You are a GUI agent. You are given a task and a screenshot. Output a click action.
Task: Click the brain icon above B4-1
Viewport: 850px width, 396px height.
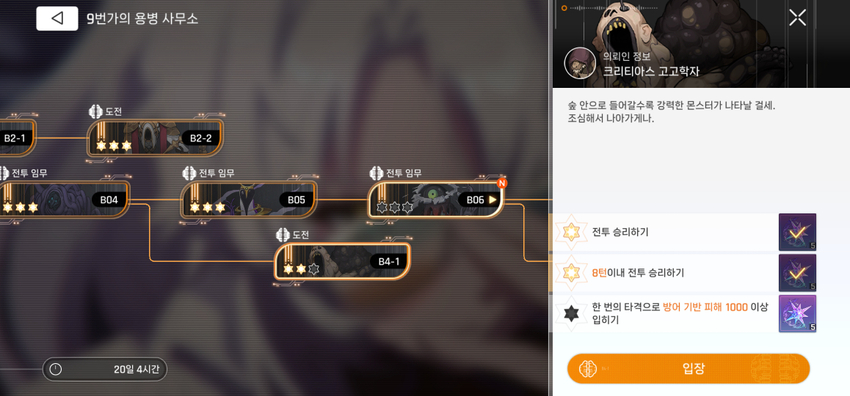(283, 235)
